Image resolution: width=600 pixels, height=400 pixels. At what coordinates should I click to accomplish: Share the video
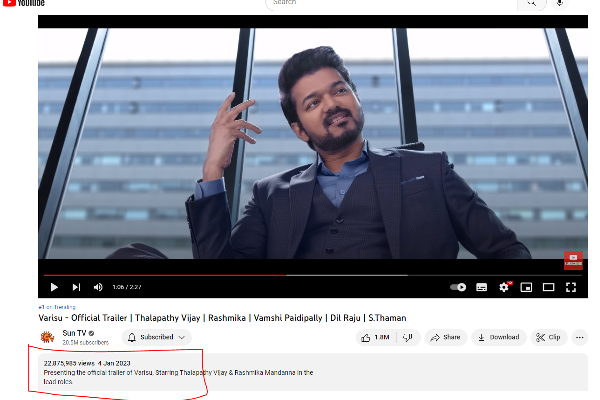point(446,337)
